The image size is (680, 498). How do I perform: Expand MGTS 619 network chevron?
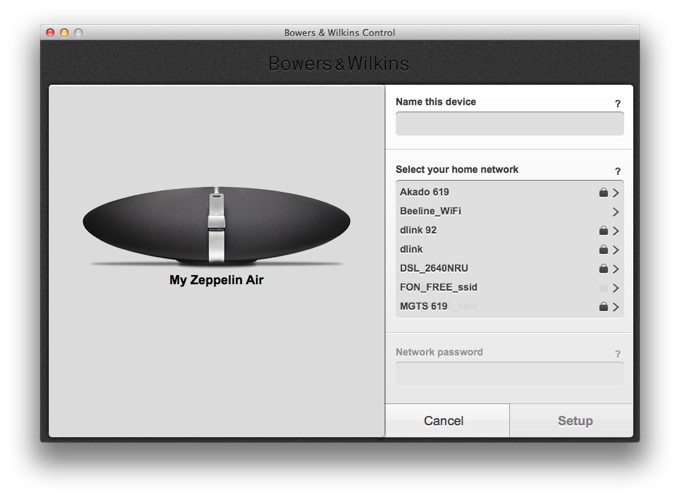(616, 307)
